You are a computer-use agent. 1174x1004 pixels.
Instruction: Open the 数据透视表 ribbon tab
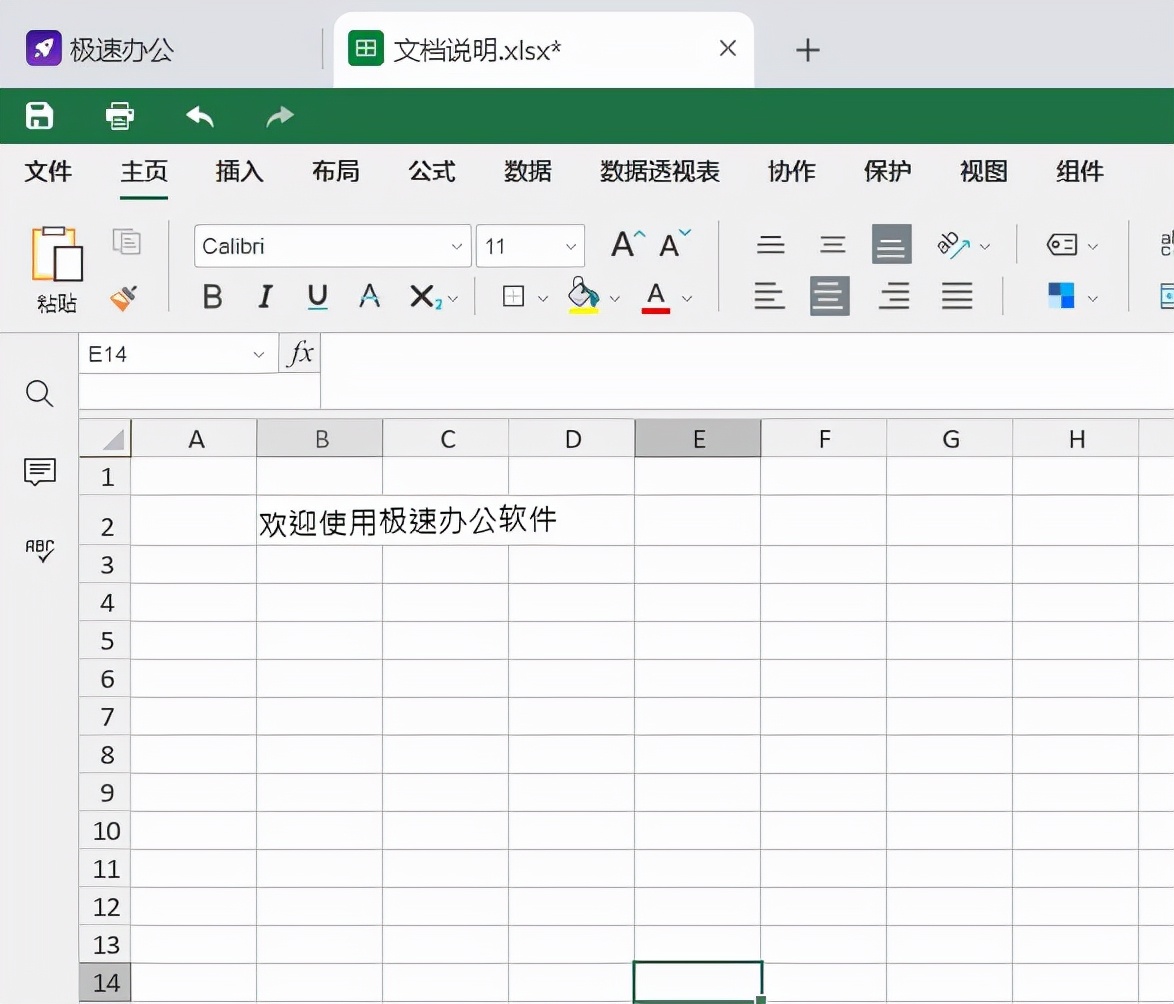tap(659, 171)
